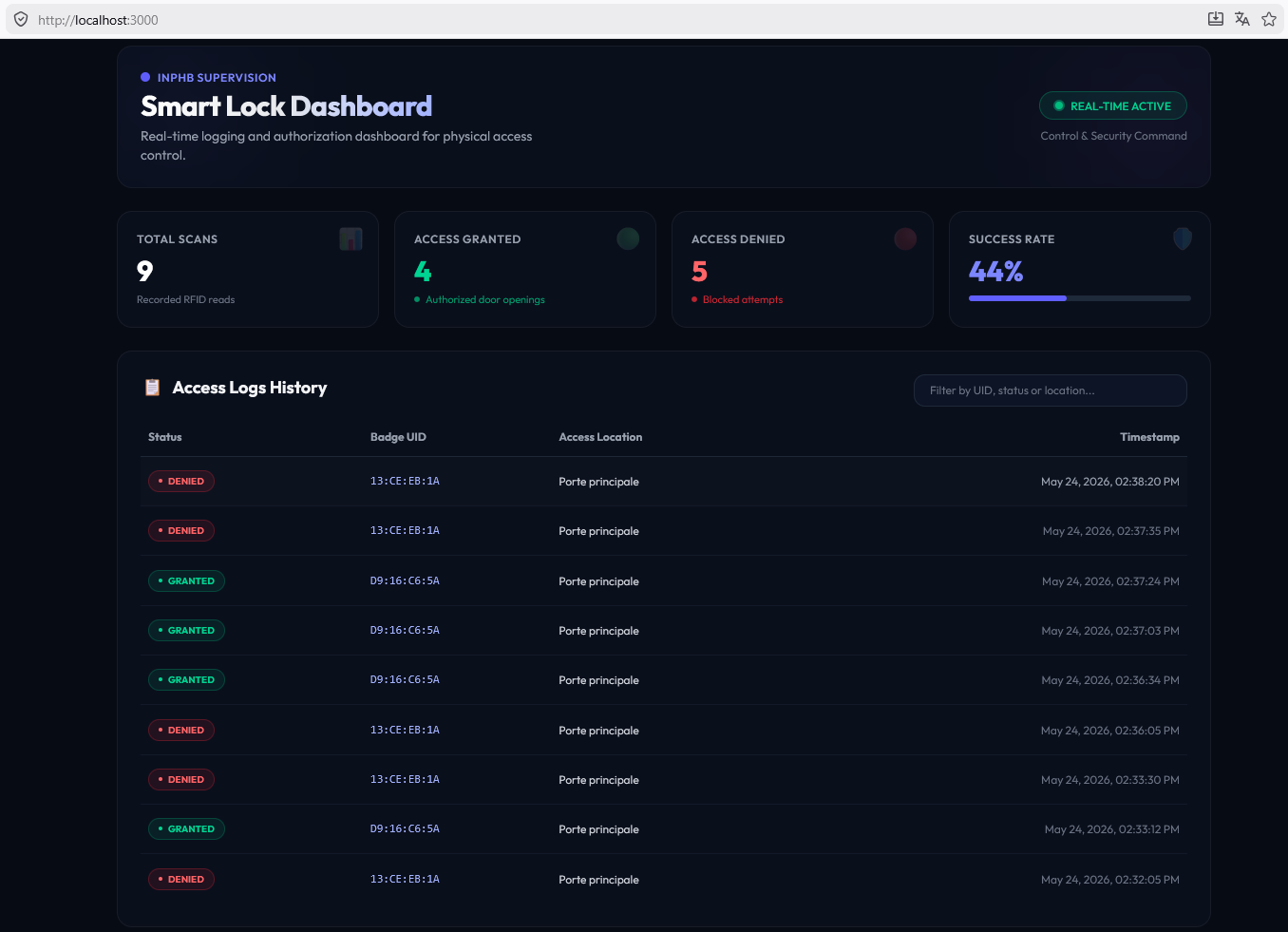This screenshot has height=932, width=1288.
Task: Click the install app icon in address bar
Action: click(x=1215, y=19)
